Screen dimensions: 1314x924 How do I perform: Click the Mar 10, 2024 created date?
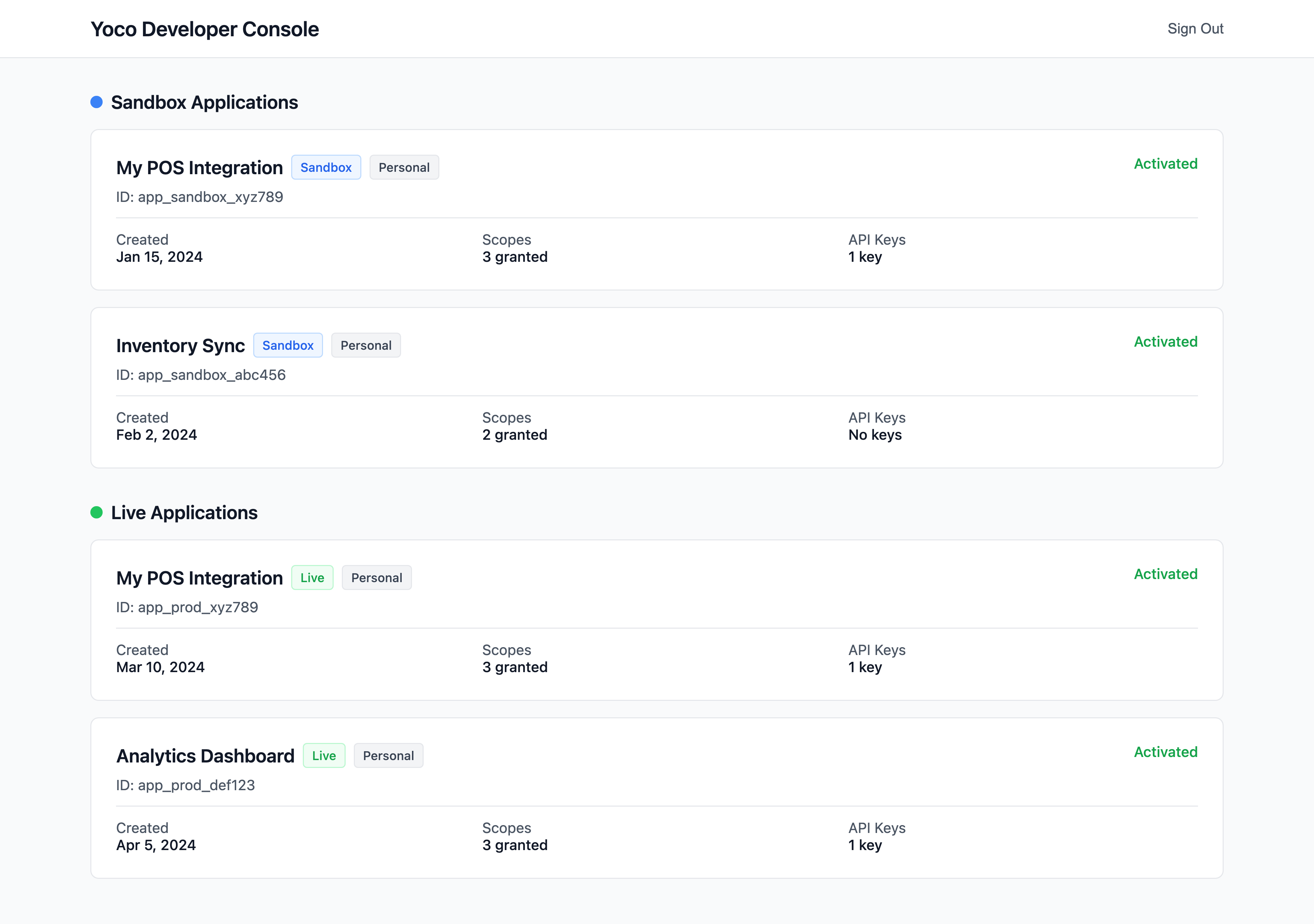(x=160, y=668)
